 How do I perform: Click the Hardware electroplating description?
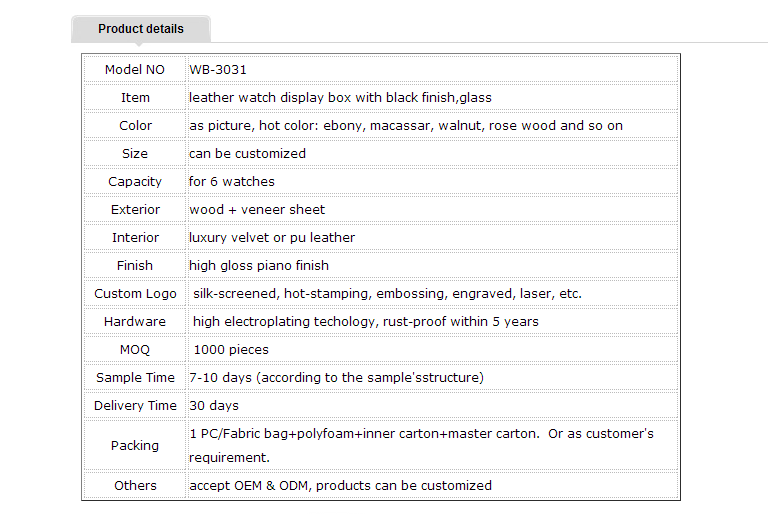point(366,321)
